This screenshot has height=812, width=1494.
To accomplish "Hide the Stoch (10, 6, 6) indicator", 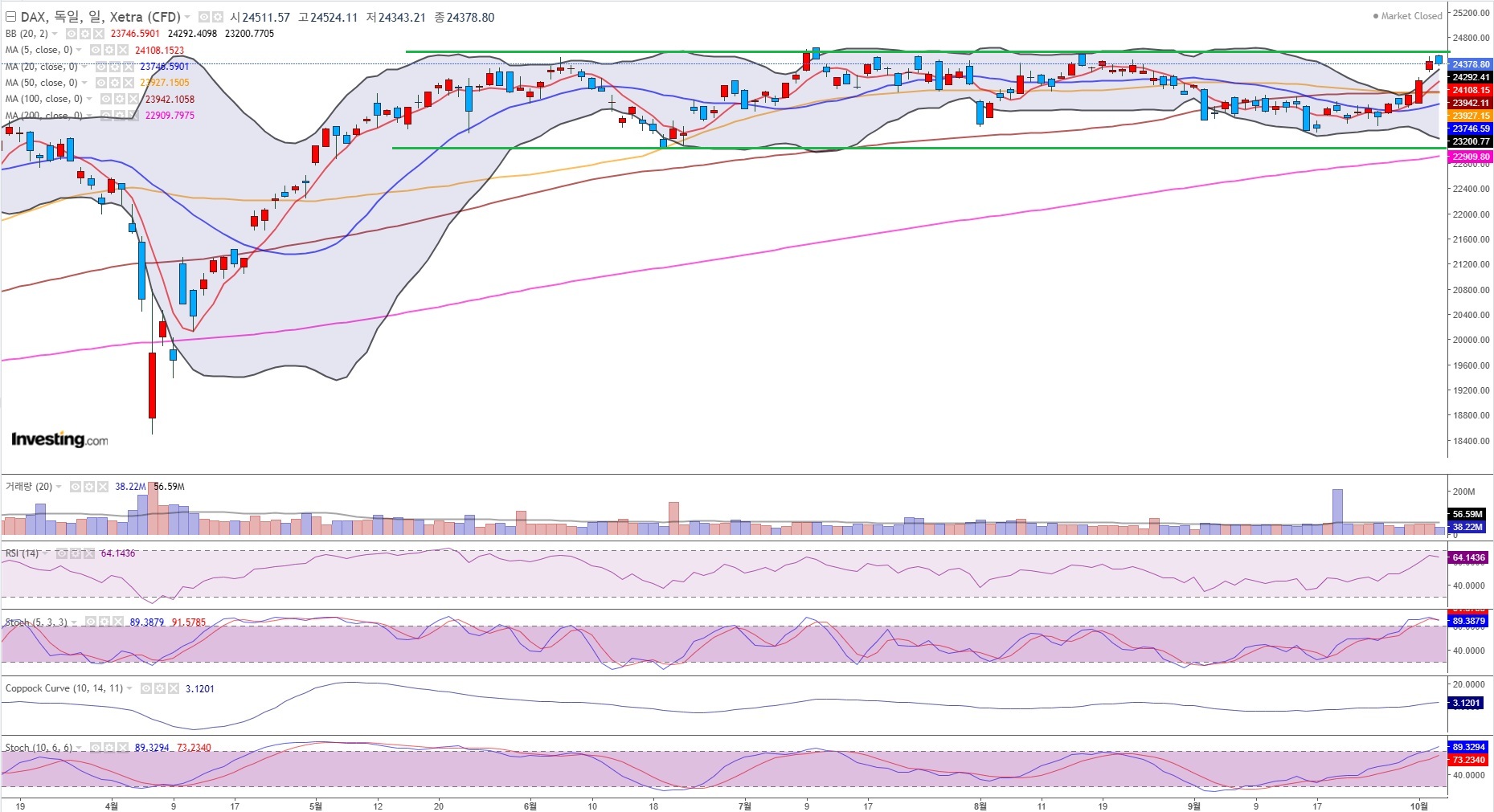I will [x=95, y=748].
